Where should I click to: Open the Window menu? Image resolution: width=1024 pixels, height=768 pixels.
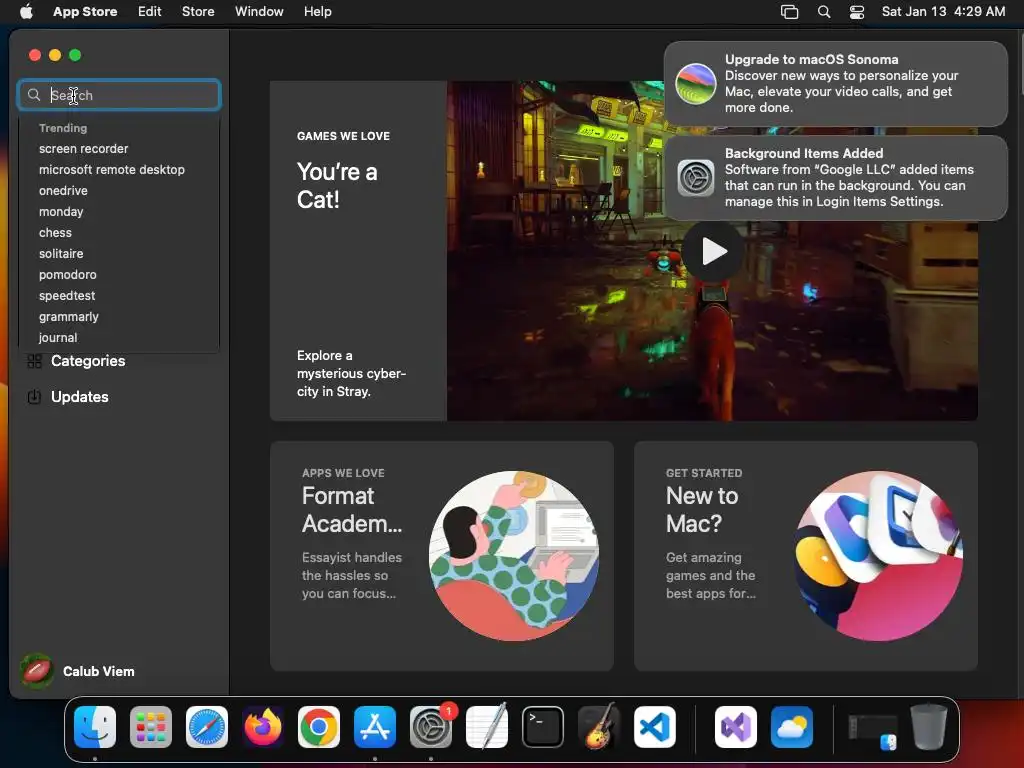pyautogui.click(x=259, y=12)
